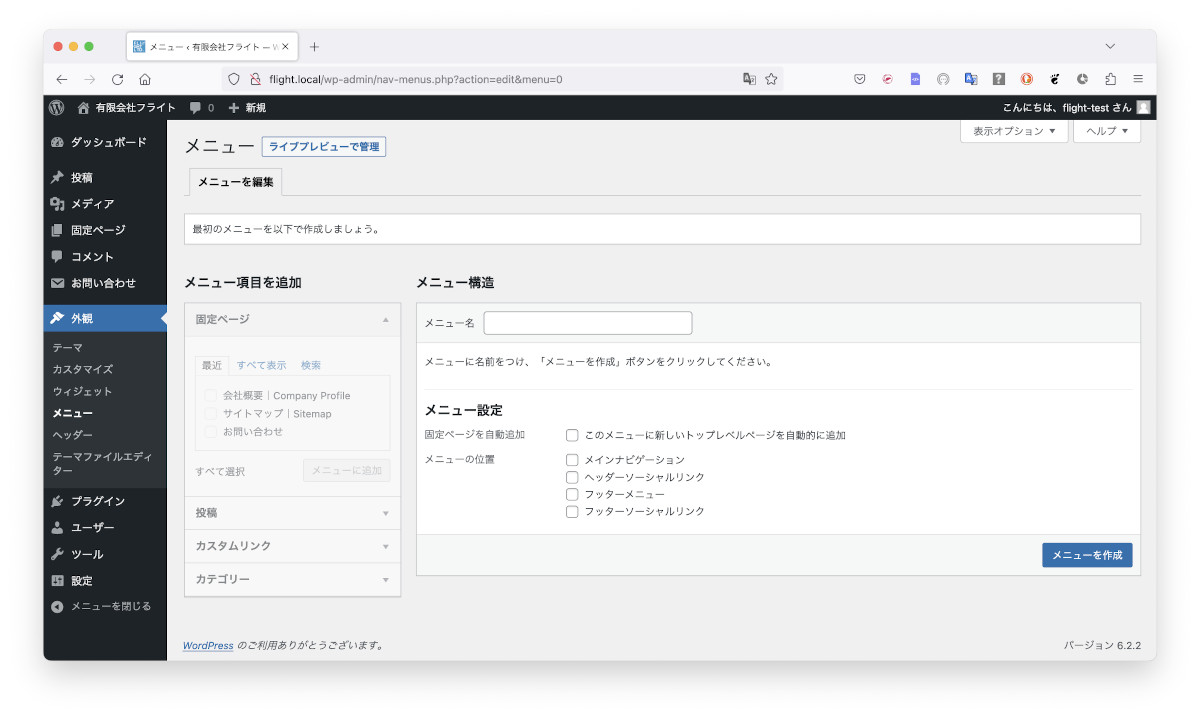Tick サイトマップ | Sitemap page
Screen dimensions: 1200x718
click(211, 414)
